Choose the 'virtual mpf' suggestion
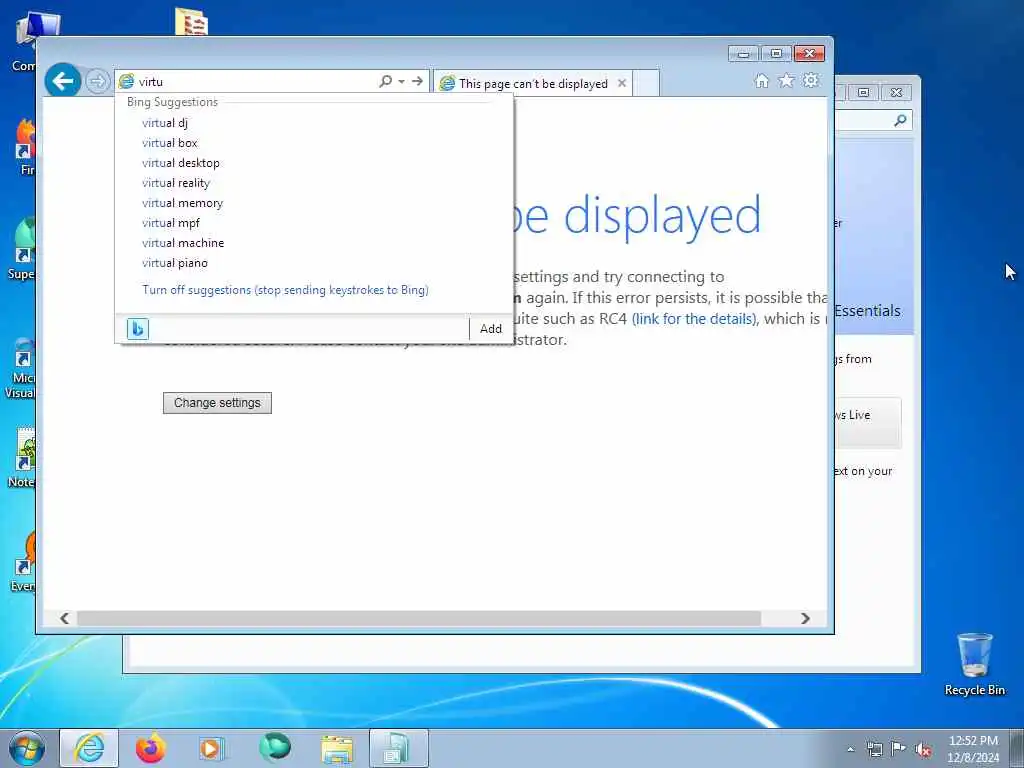Screen dimensions: 1024x768 tap(314, 223)
